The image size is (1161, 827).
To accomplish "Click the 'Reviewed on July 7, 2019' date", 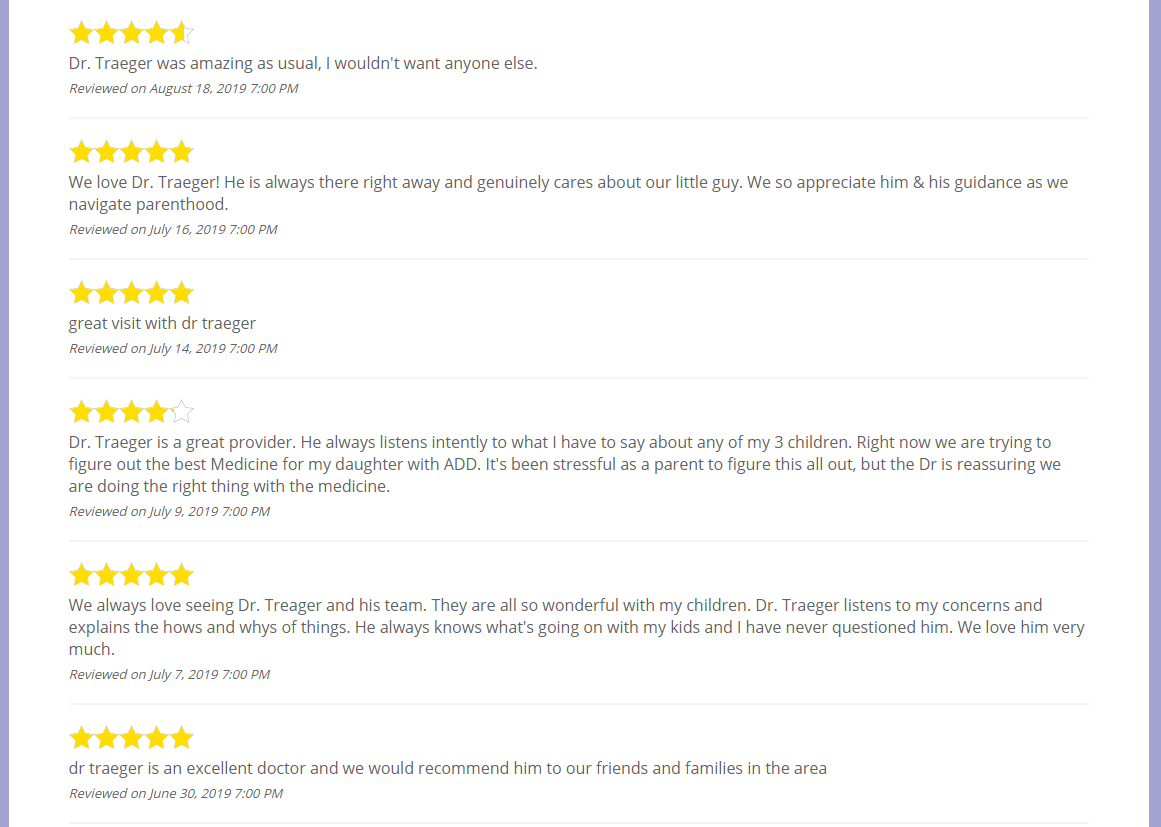I will 170,674.
